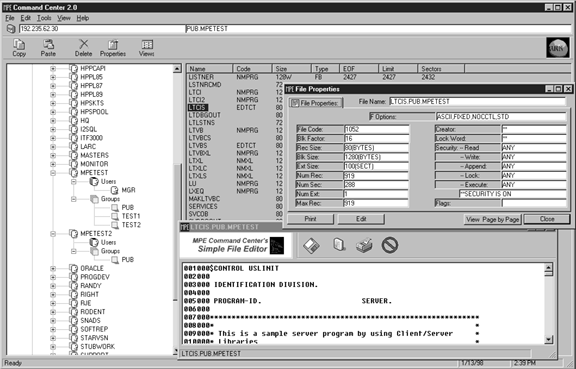Collapse the Users node under MPETEST
Viewport: 576px width, 369px height.
(x=73, y=182)
